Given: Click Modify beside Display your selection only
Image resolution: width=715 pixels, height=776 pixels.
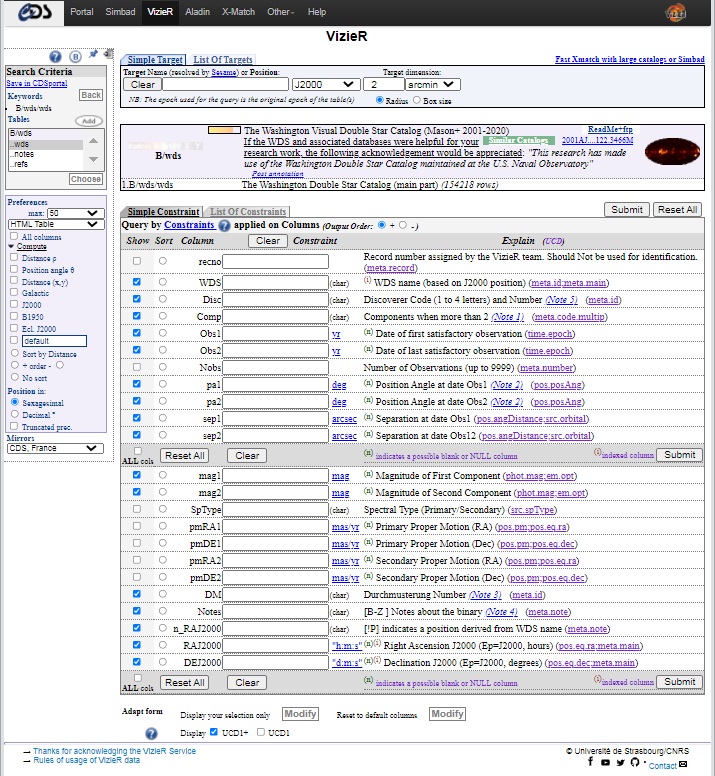Looking at the screenshot, I should (x=300, y=714).
